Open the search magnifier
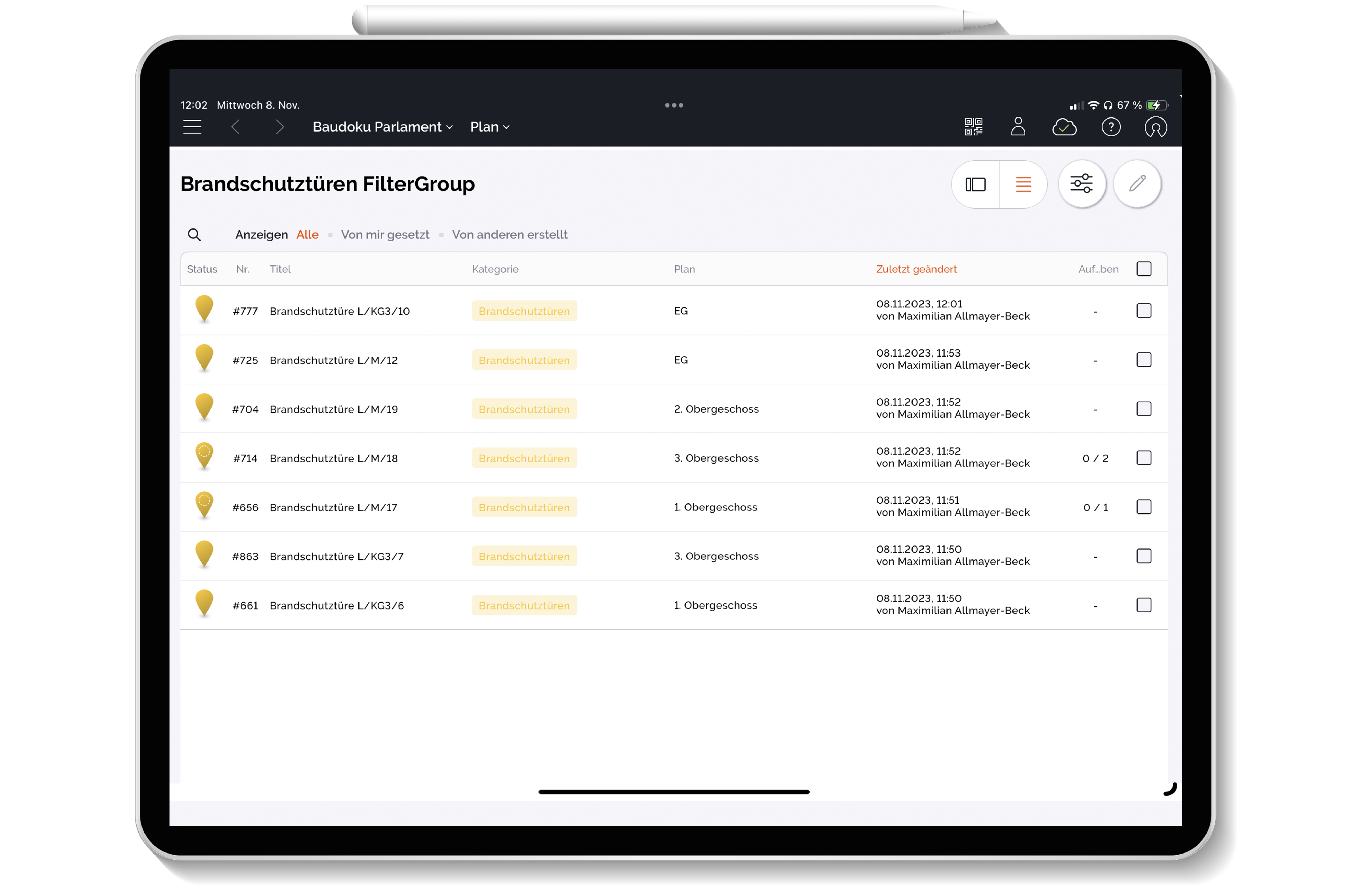Screen dimensions: 1372x890 coord(194,235)
